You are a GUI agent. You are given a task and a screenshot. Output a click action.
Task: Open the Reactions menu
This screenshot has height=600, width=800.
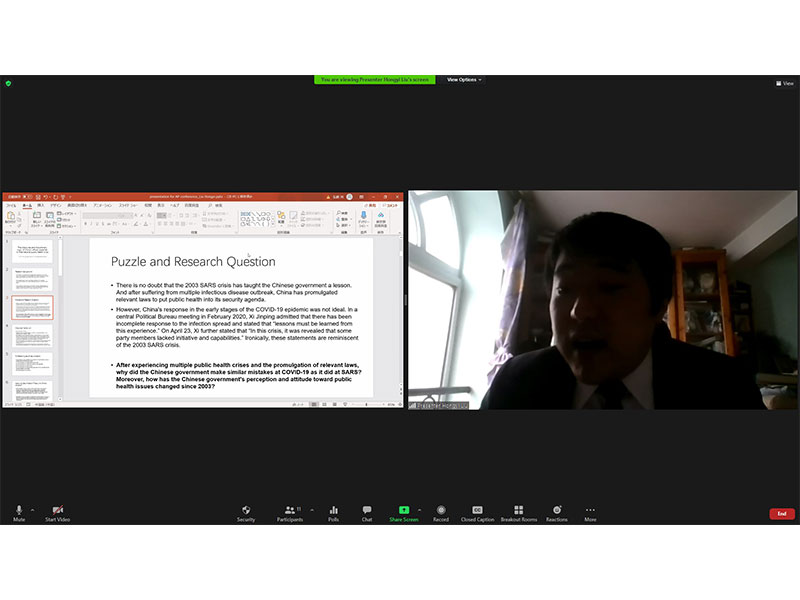pos(557,511)
